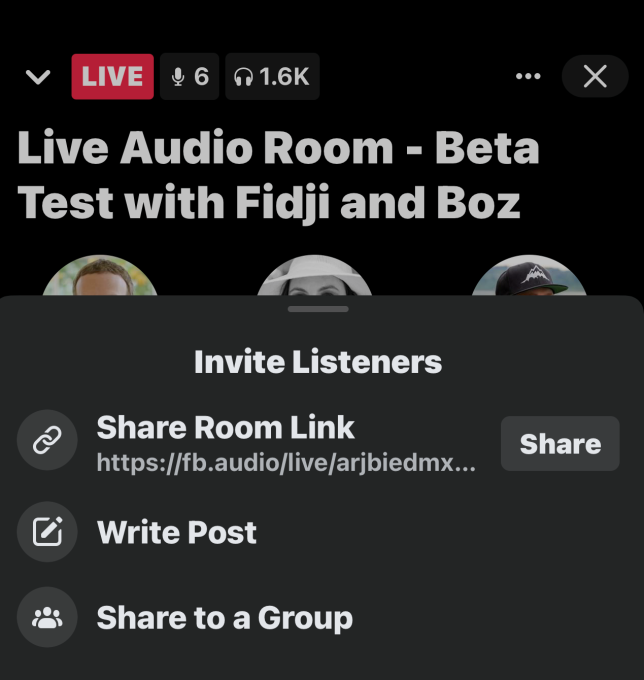Click the Write Post pencil icon
Viewport: 644px width, 680px height.
point(47,532)
